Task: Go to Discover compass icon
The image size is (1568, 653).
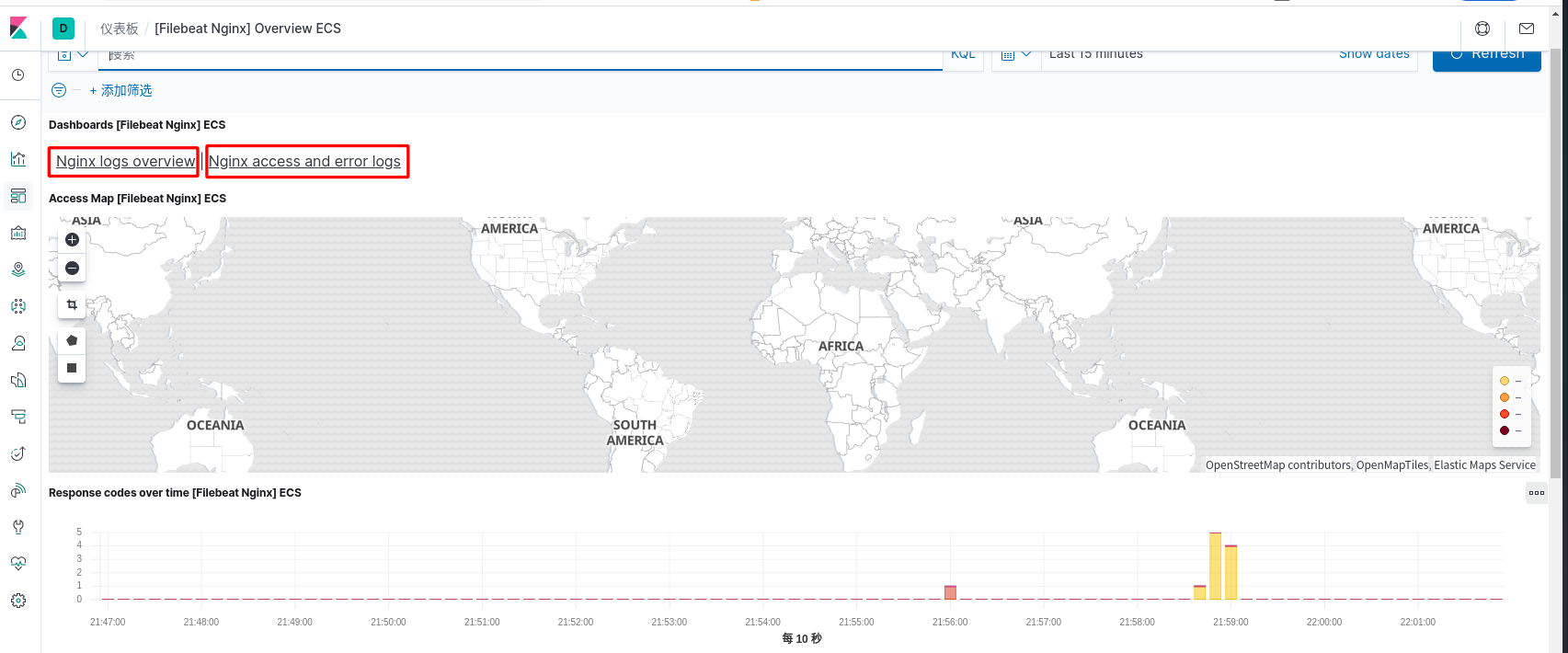Action: pyautogui.click(x=18, y=122)
